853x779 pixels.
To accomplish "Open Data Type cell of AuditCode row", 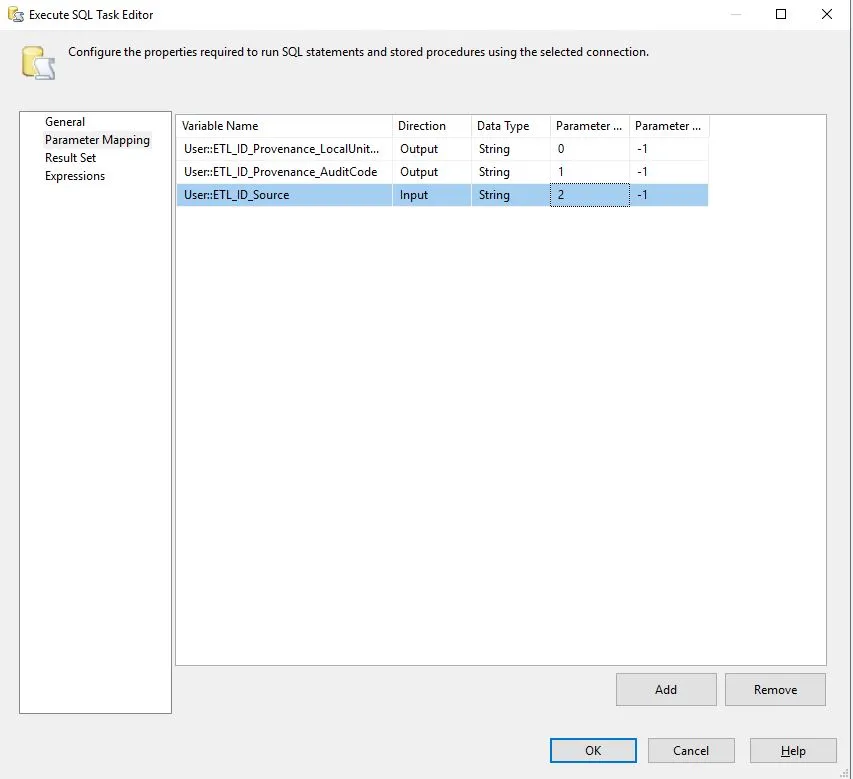I will click(510, 172).
